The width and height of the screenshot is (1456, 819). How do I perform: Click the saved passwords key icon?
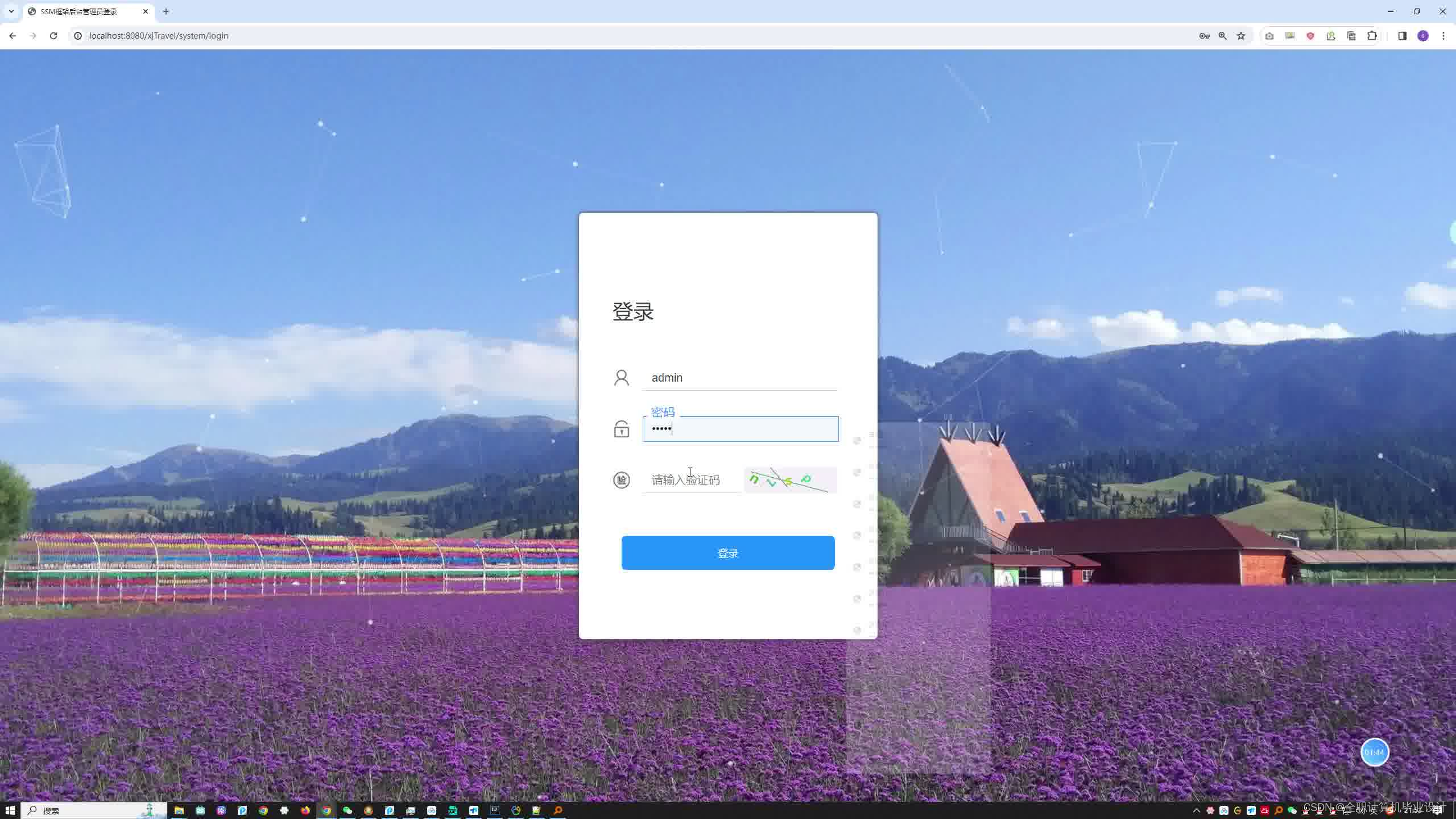pyautogui.click(x=1204, y=36)
